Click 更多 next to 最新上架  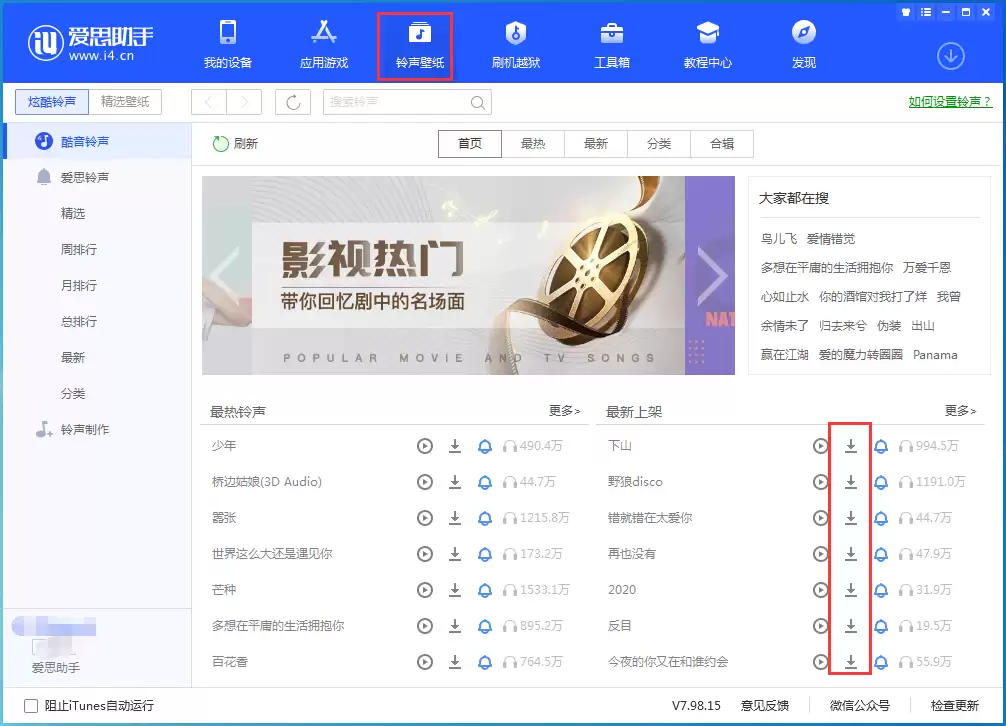[960, 410]
